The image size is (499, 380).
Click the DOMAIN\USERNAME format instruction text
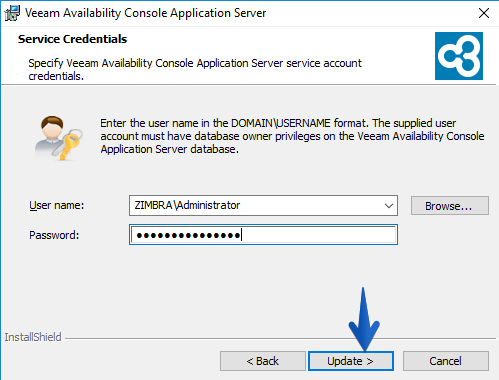coord(292,136)
